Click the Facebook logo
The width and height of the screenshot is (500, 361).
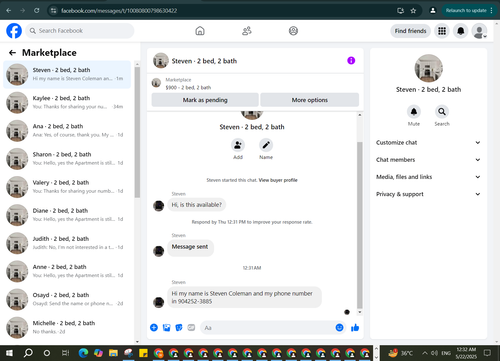[14, 31]
